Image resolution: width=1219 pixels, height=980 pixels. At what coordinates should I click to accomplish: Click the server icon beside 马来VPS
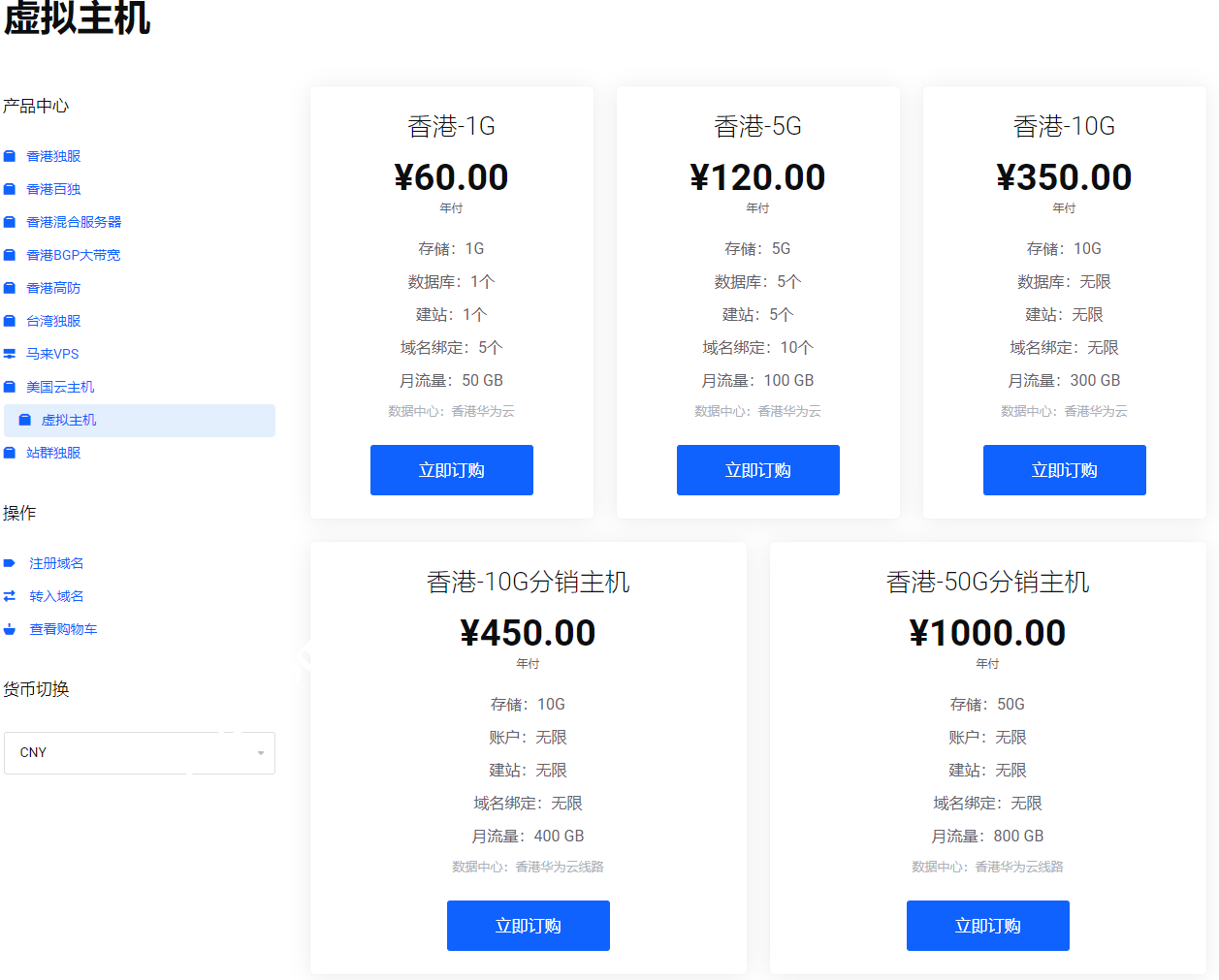[x=10, y=354]
